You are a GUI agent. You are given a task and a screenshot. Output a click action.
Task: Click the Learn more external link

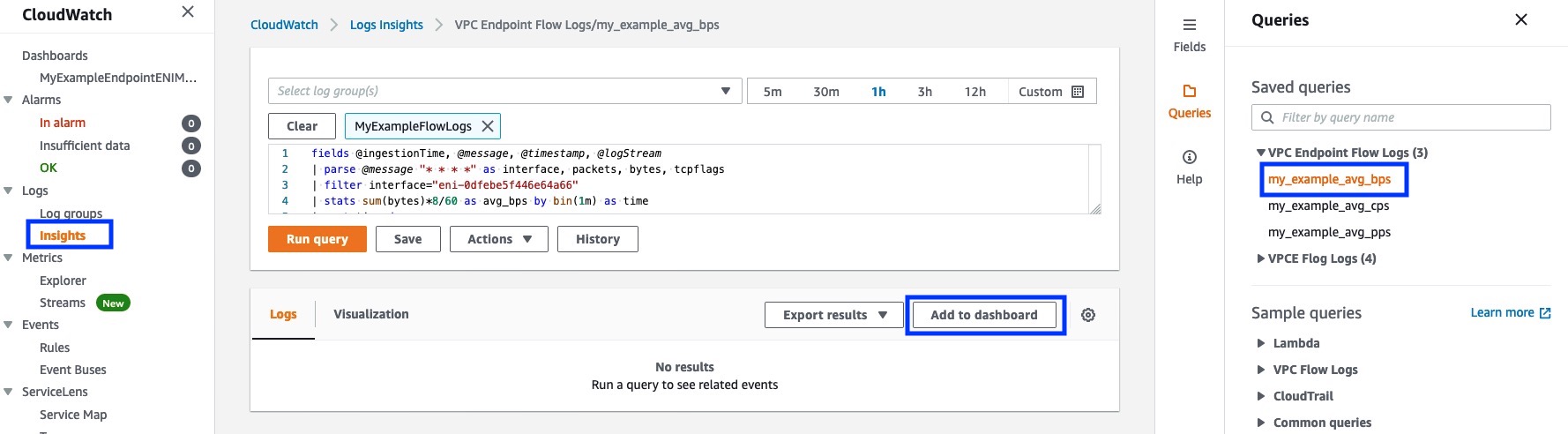pyautogui.click(x=1510, y=312)
